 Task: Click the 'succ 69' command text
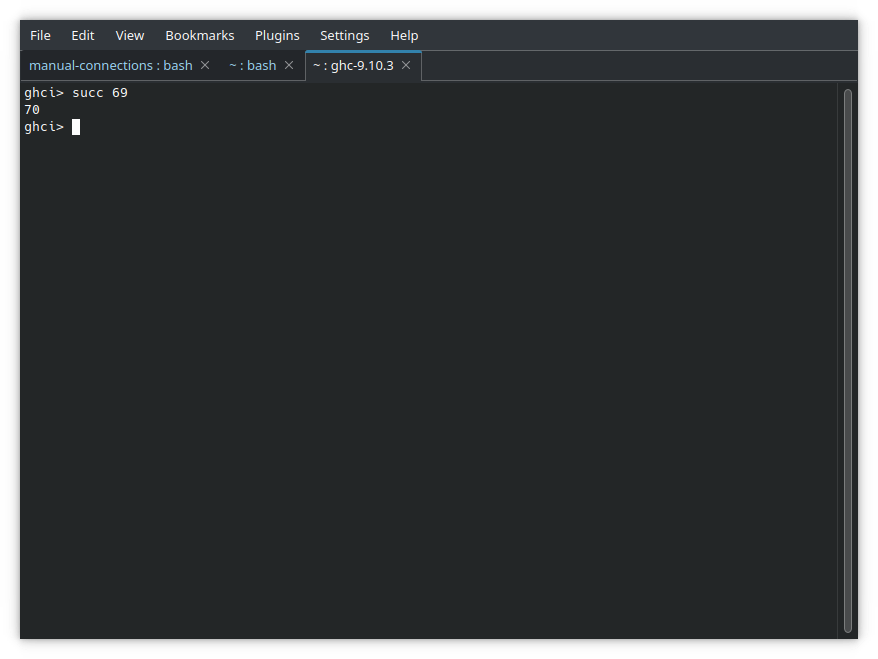click(100, 93)
